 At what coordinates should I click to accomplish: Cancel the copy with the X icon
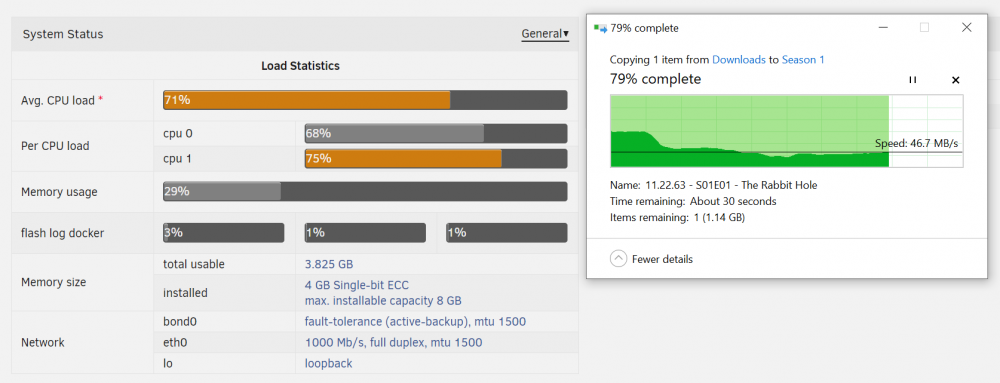955,80
